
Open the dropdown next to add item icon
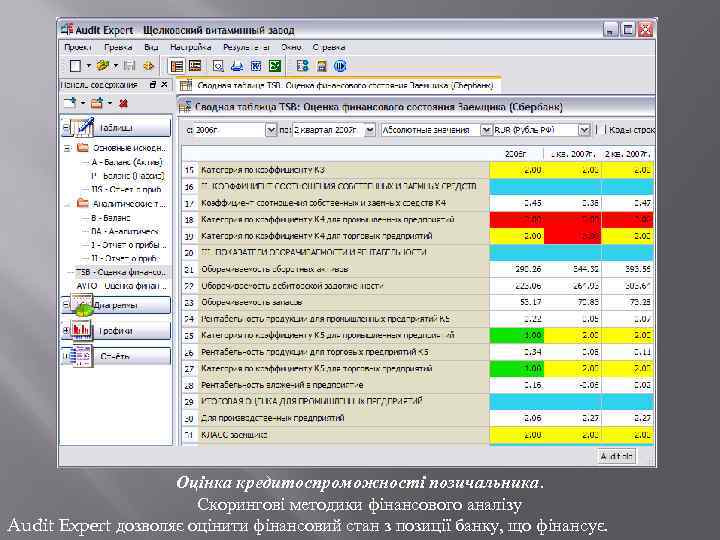83,103
